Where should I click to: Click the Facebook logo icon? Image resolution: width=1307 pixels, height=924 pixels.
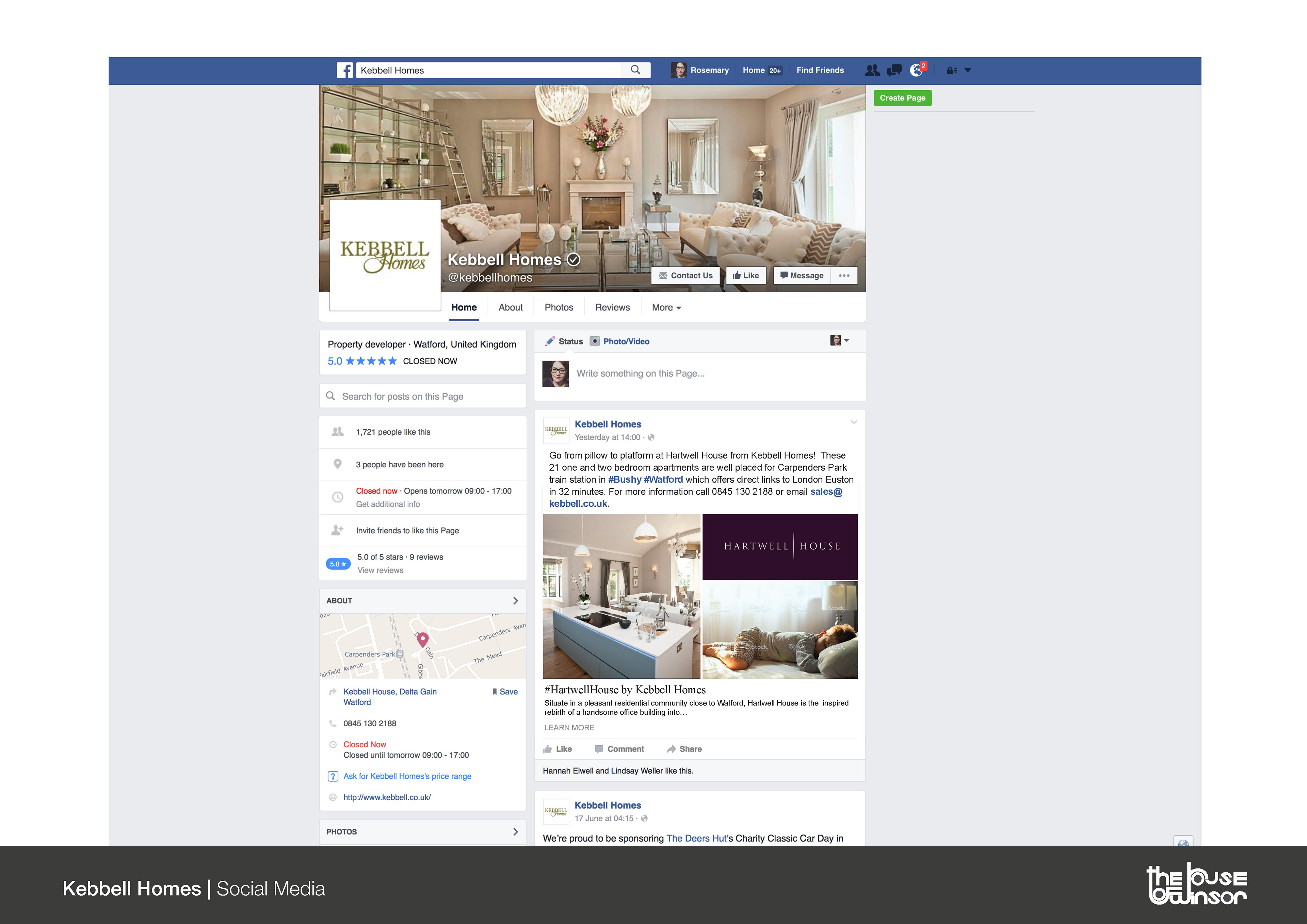[344, 70]
